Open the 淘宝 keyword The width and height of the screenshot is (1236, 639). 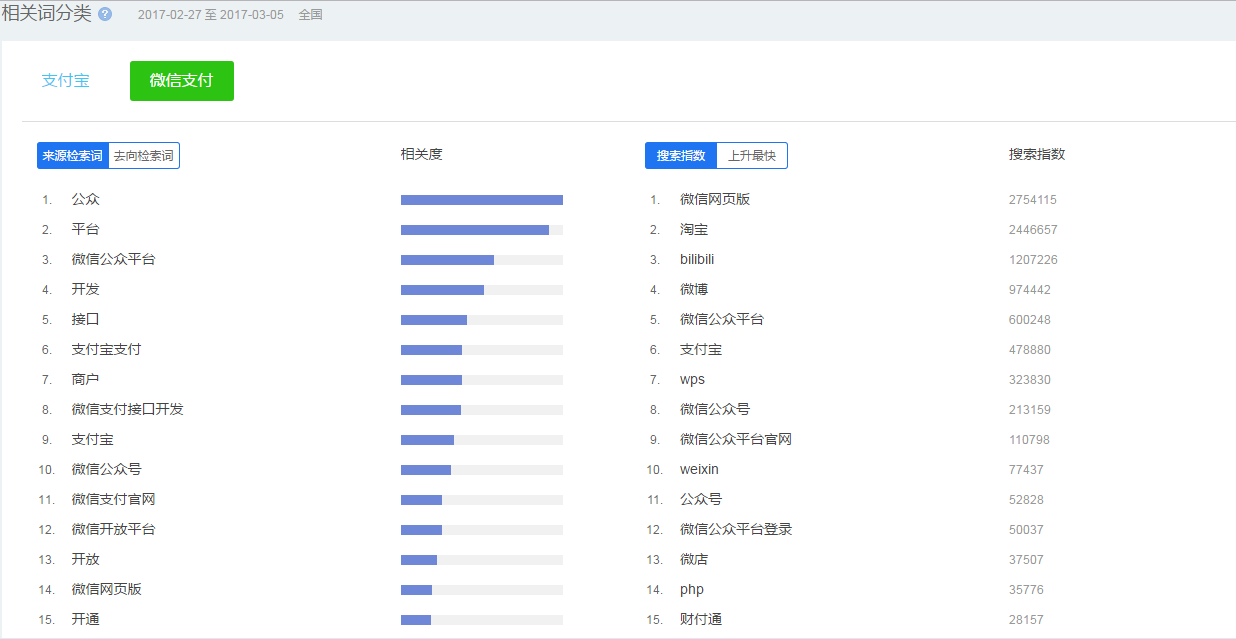coord(694,230)
